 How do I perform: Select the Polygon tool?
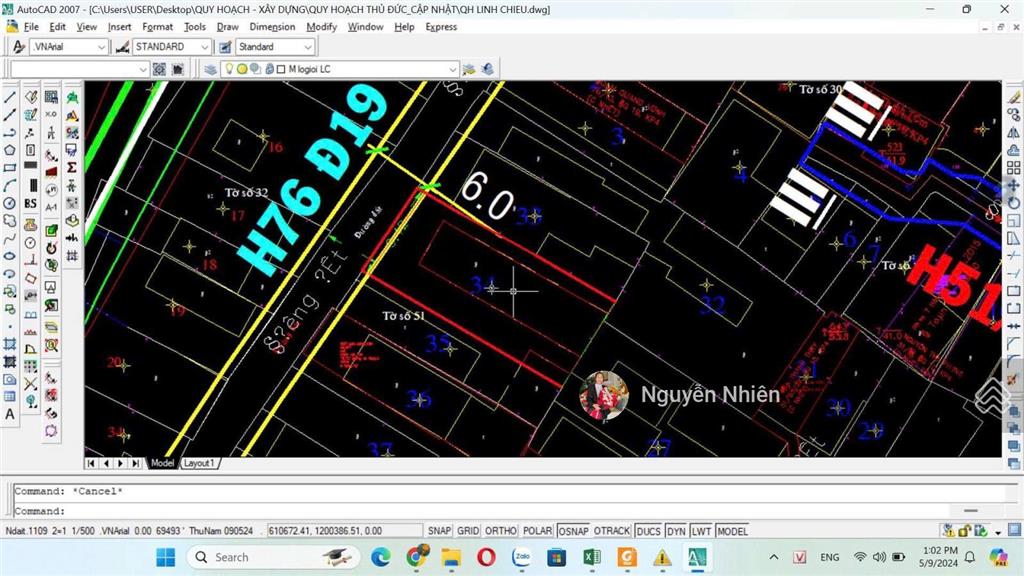pyautogui.click(x=10, y=150)
